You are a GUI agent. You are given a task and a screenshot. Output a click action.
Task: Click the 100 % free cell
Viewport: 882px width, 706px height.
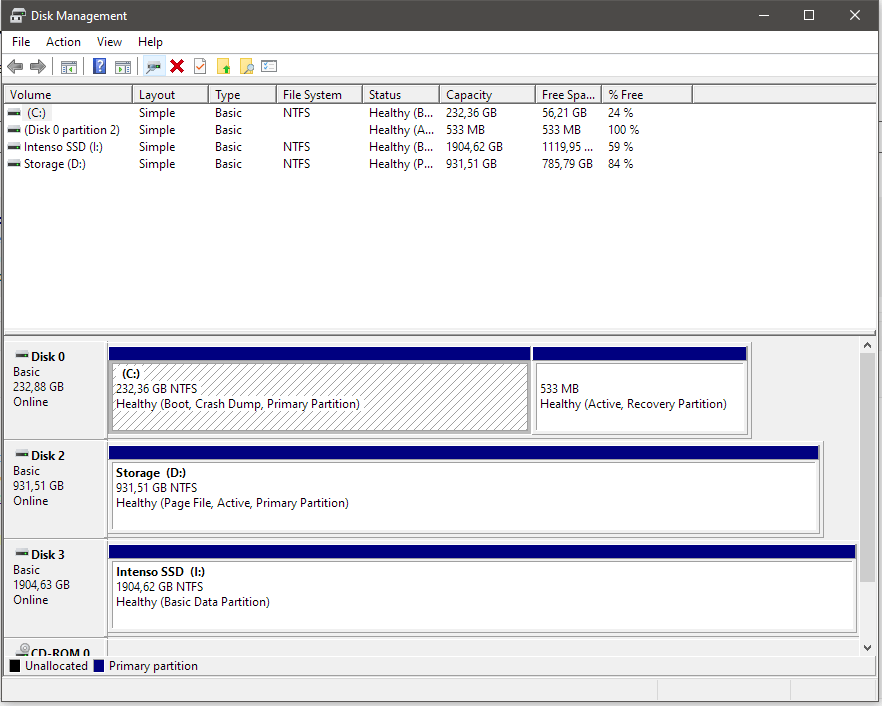[x=623, y=130]
